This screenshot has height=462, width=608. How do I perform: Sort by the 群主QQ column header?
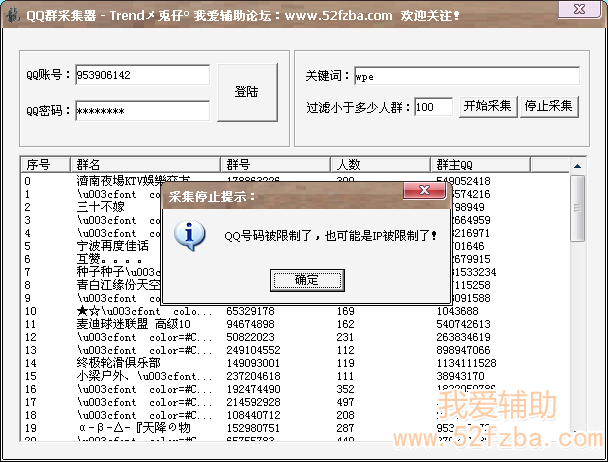point(480,164)
